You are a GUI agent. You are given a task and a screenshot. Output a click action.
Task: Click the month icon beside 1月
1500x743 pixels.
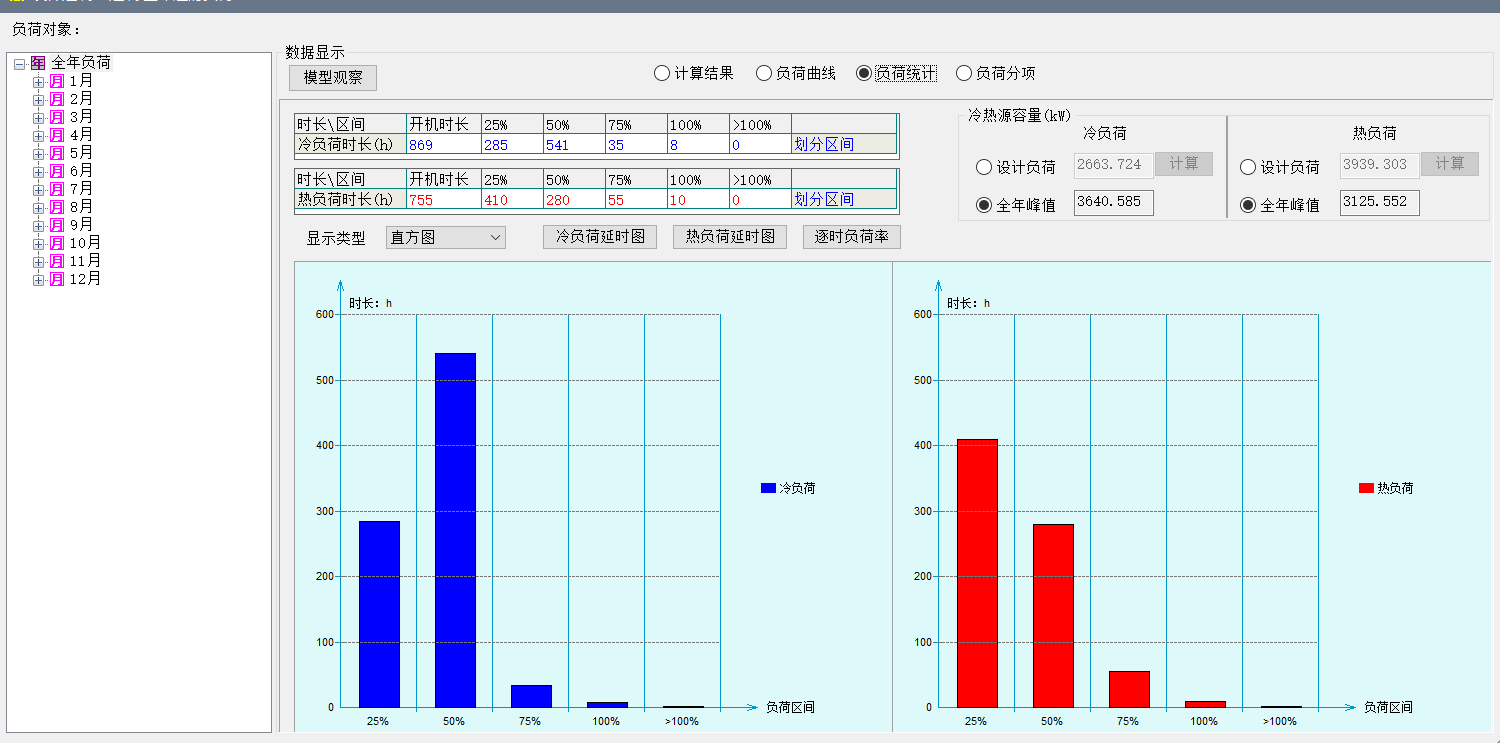pos(57,81)
